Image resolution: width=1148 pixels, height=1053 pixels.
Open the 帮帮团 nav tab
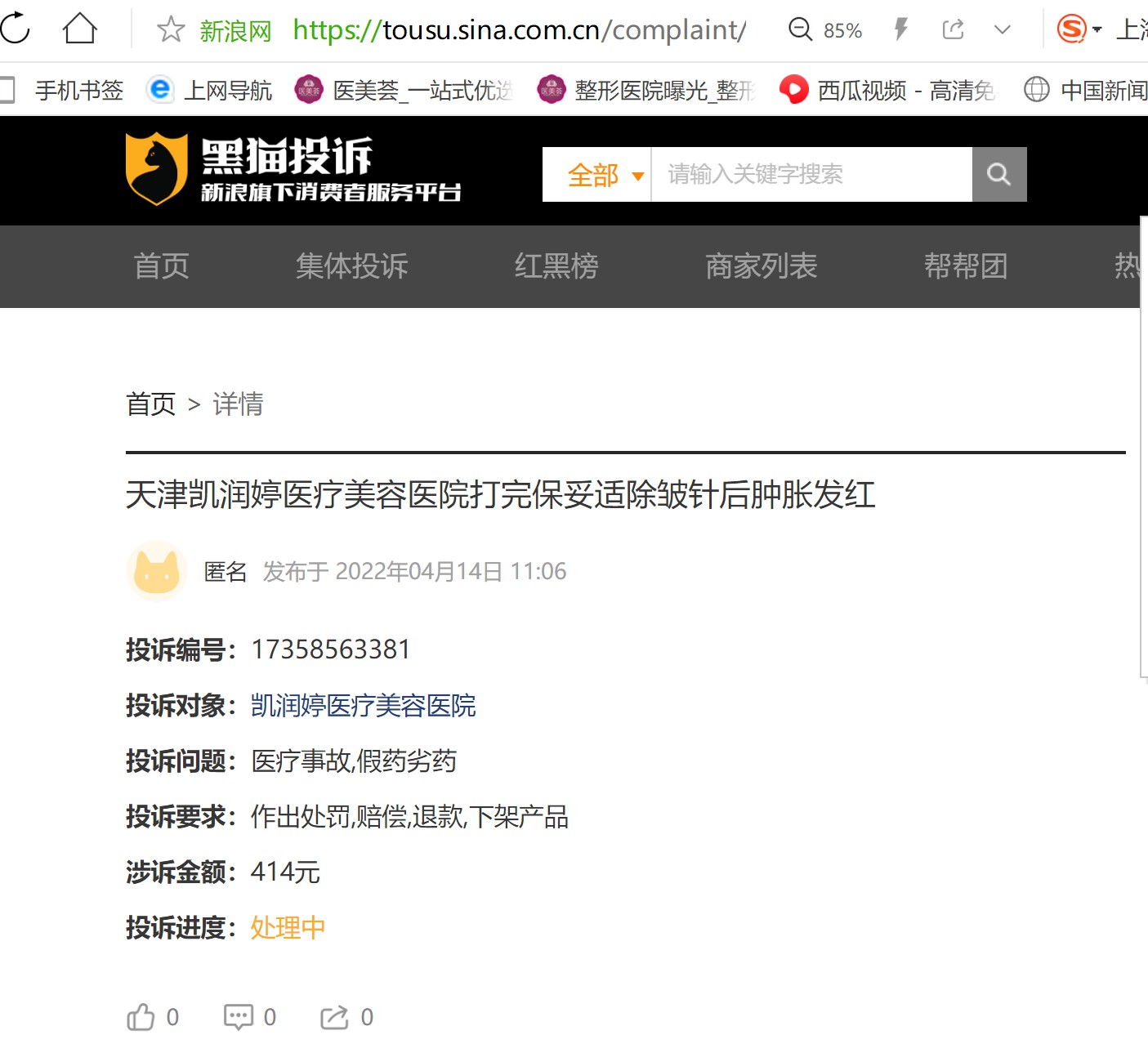(x=966, y=266)
